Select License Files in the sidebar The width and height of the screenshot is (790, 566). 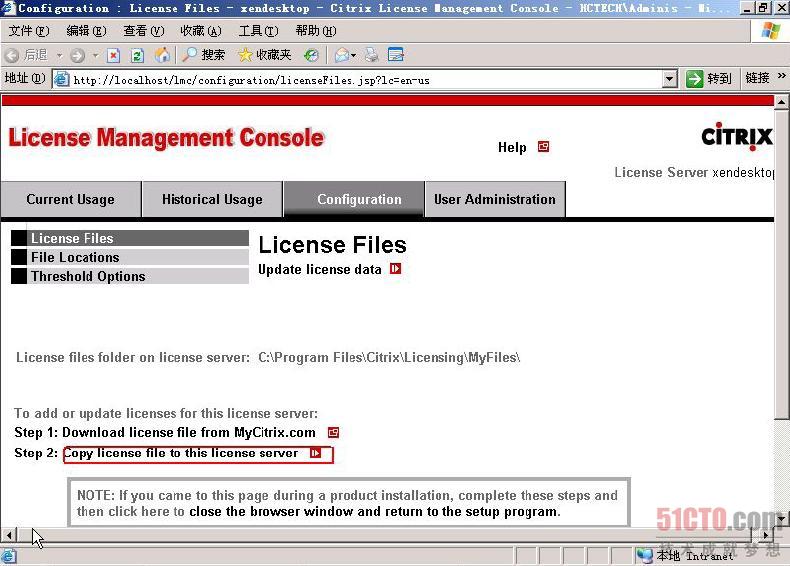tap(130, 238)
